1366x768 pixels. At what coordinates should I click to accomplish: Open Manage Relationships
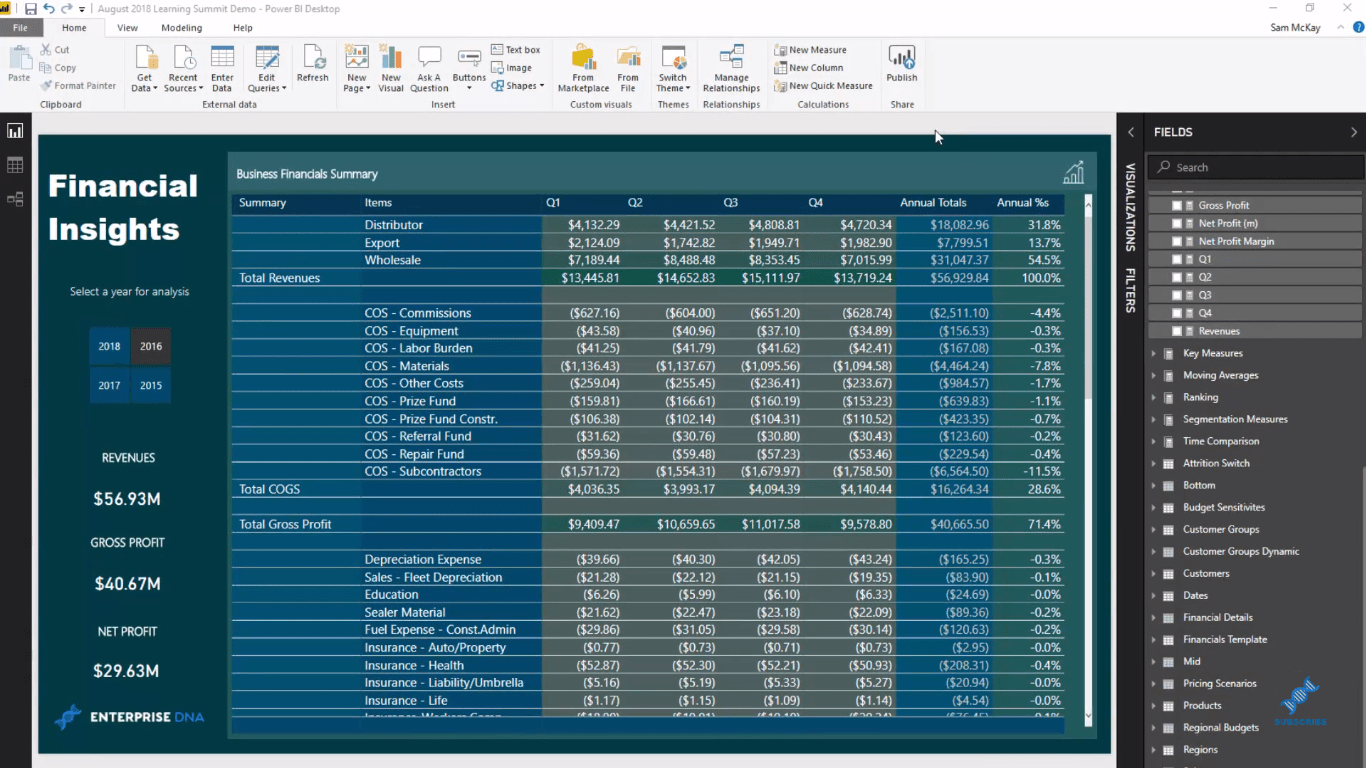pos(731,69)
